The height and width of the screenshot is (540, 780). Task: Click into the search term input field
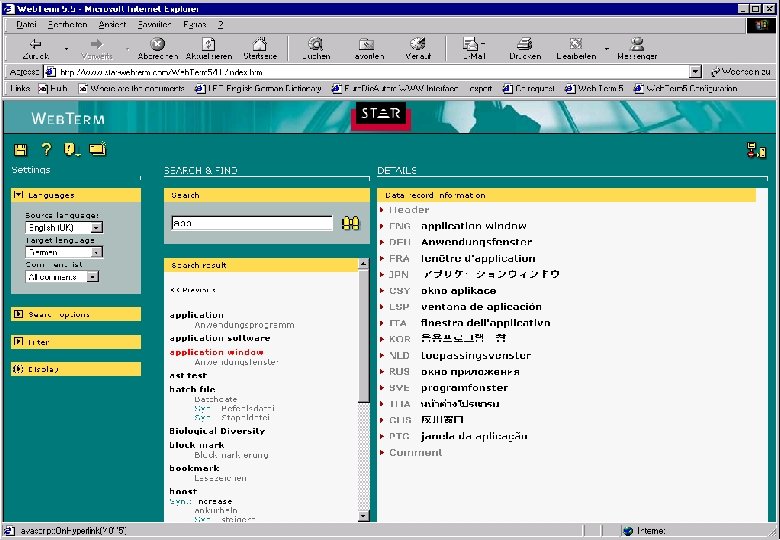(x=252, y=223)
